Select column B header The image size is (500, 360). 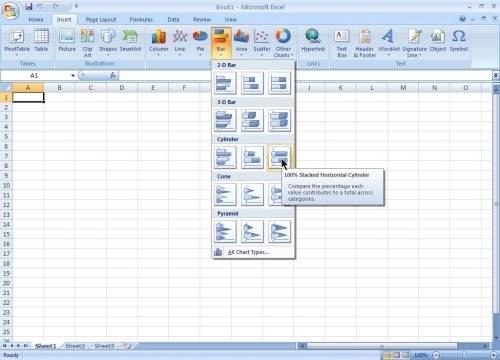click(x=59, y=88)
